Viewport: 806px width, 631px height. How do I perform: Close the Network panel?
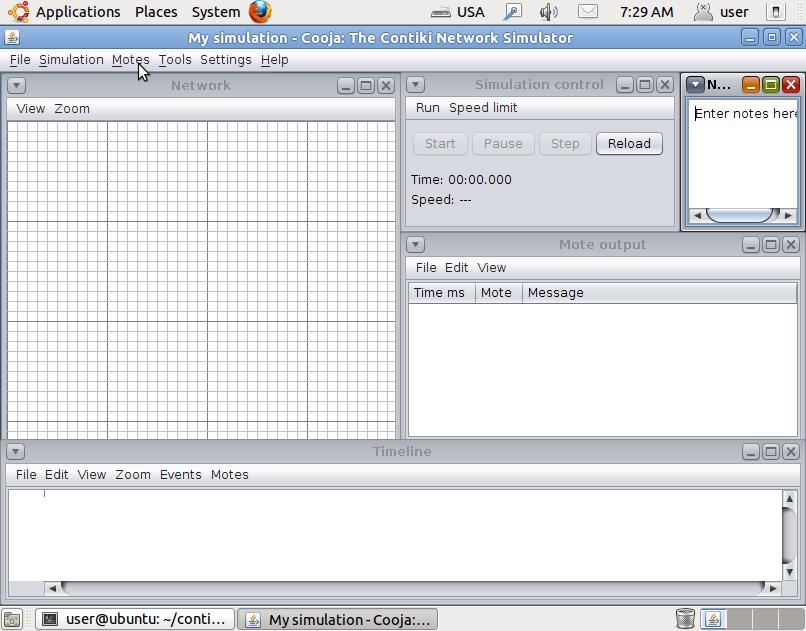(x=386, y=85)
